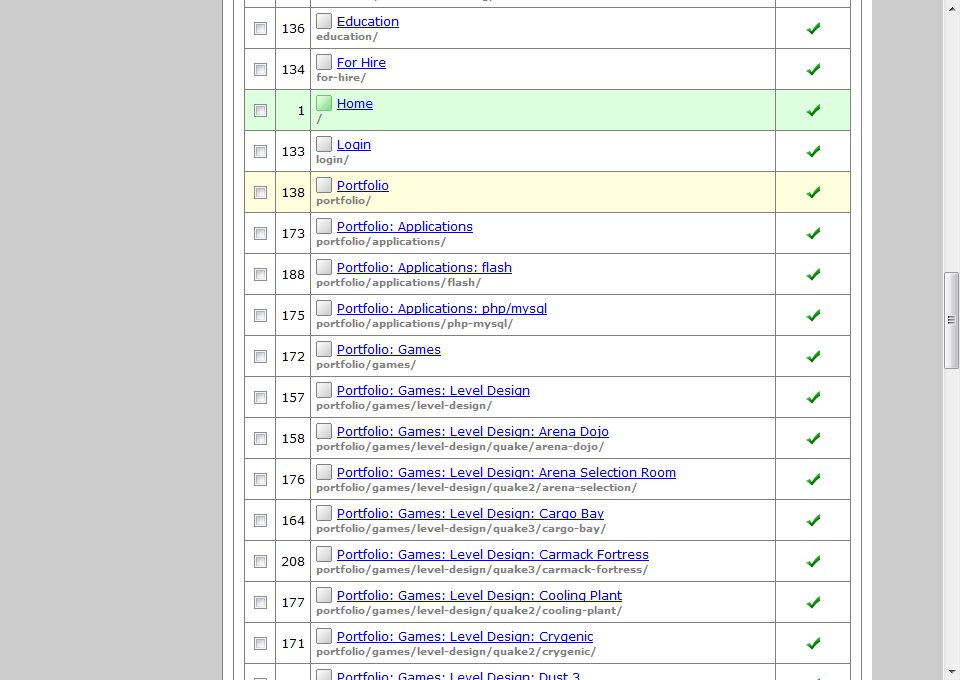Mark the checkbox for row 171 Crygenic
The image size is (960, 680).
(261, 644)
